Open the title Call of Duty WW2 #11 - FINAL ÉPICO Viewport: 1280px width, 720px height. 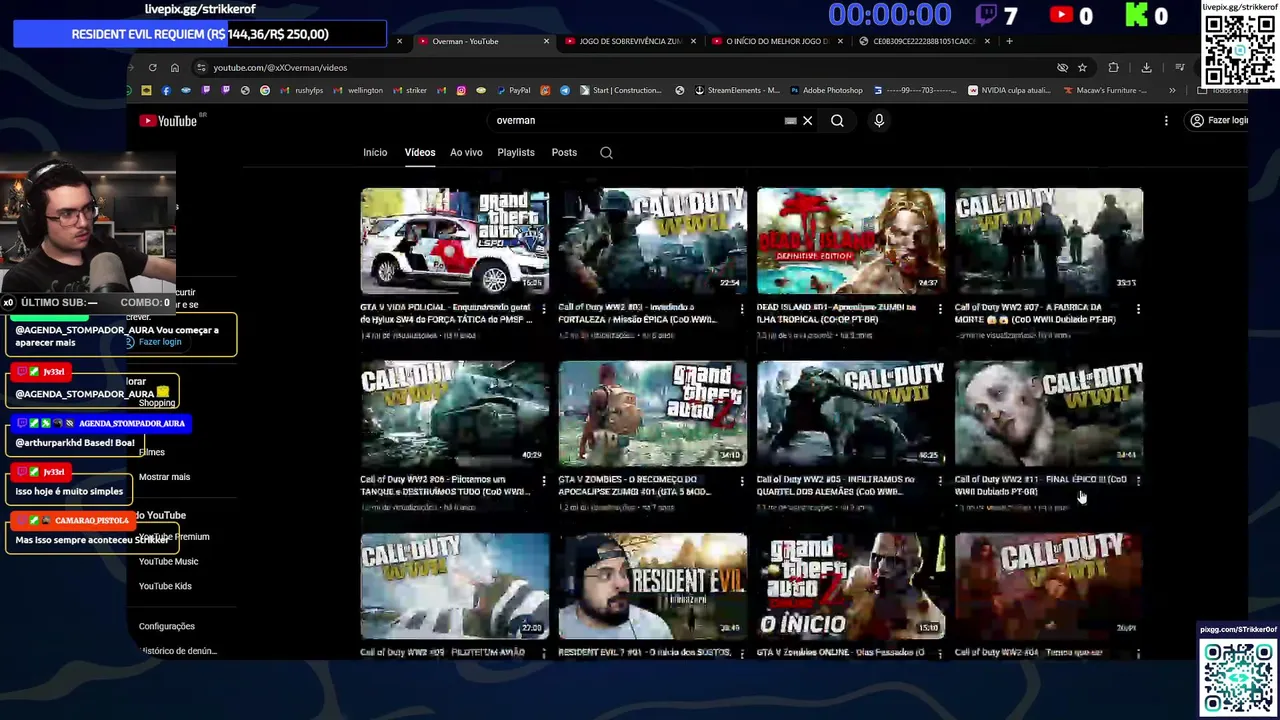point(1041,485)
